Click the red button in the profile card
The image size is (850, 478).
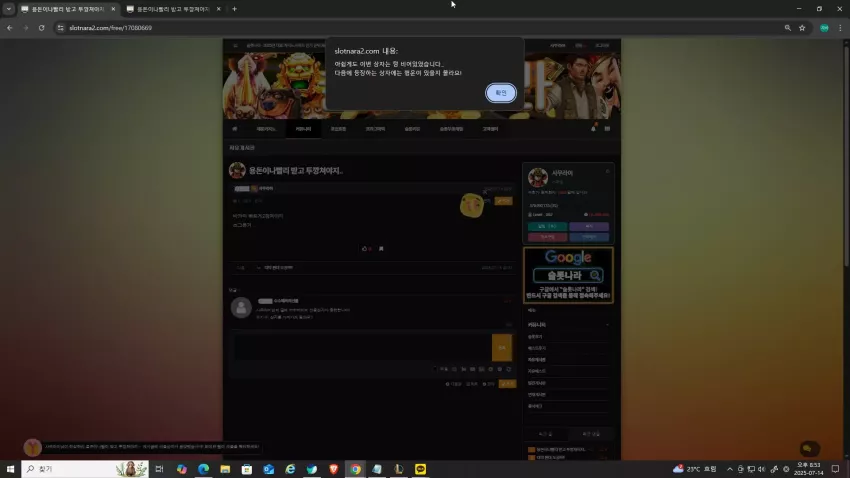(x=547, y=237)
